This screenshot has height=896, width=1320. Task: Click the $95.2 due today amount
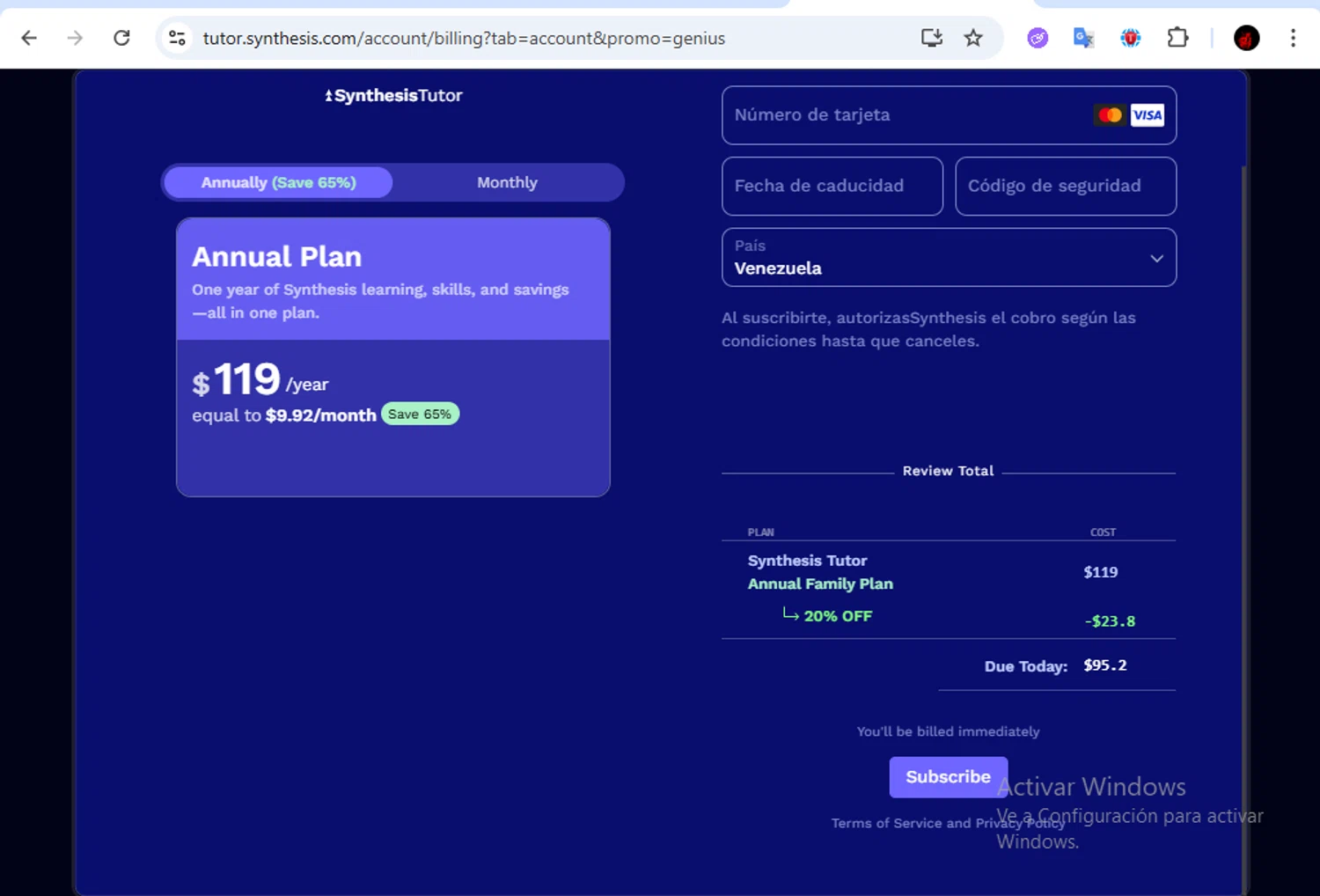pyautogui.click(x=1104, y=665)
